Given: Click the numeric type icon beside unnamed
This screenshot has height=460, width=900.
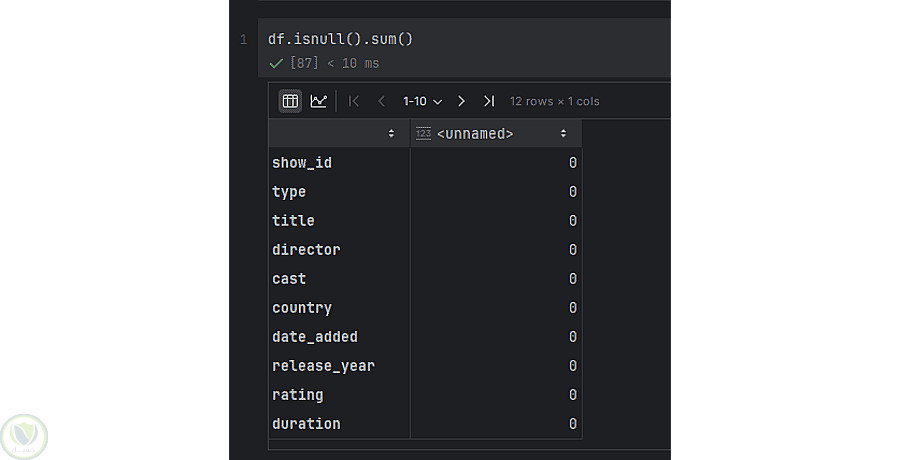Looking at the screenshot, I should [423, 133].
